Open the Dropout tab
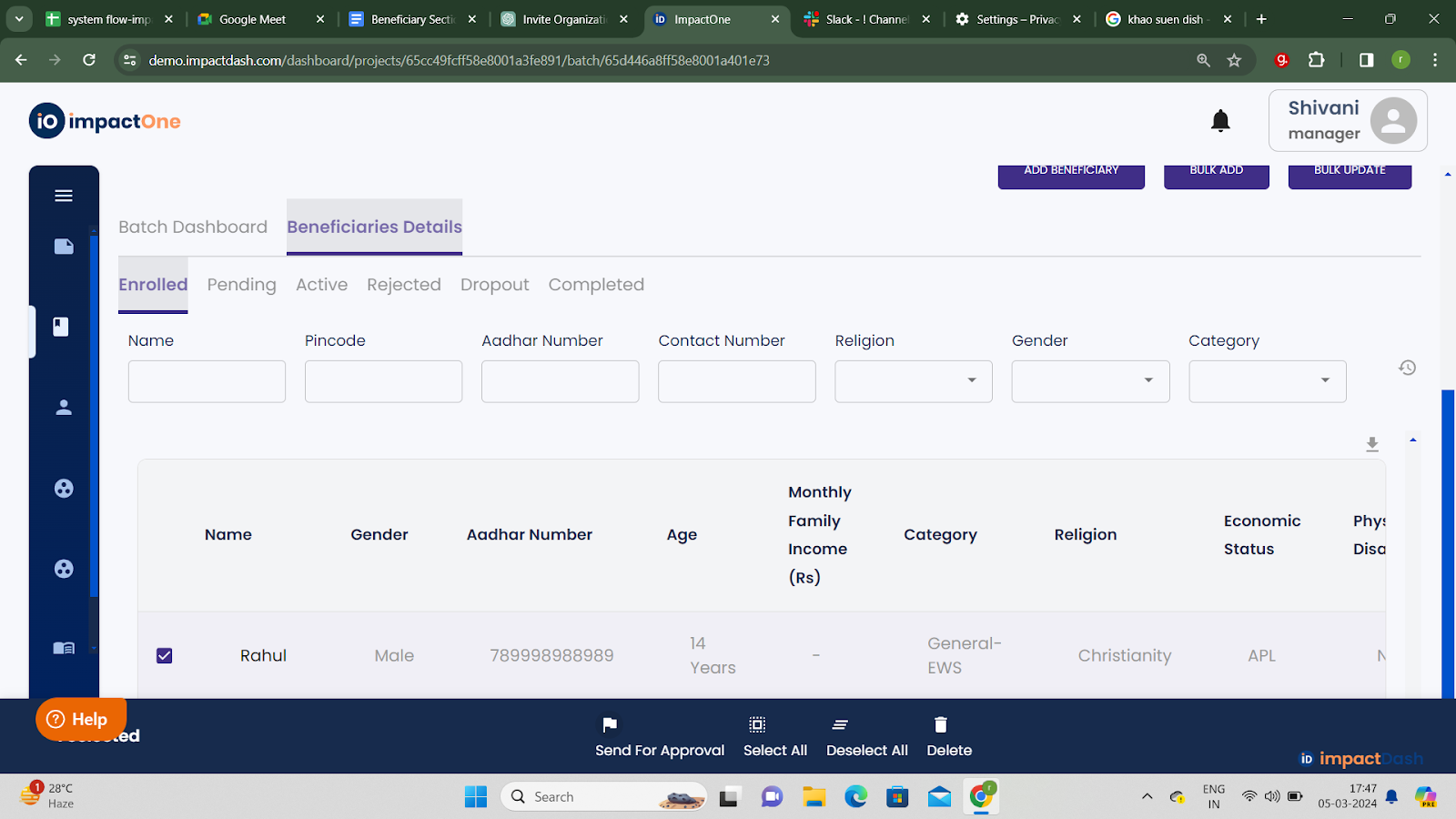Viewport: 1456px width, 819px height. pyautogui.click(x=494, y=285)
